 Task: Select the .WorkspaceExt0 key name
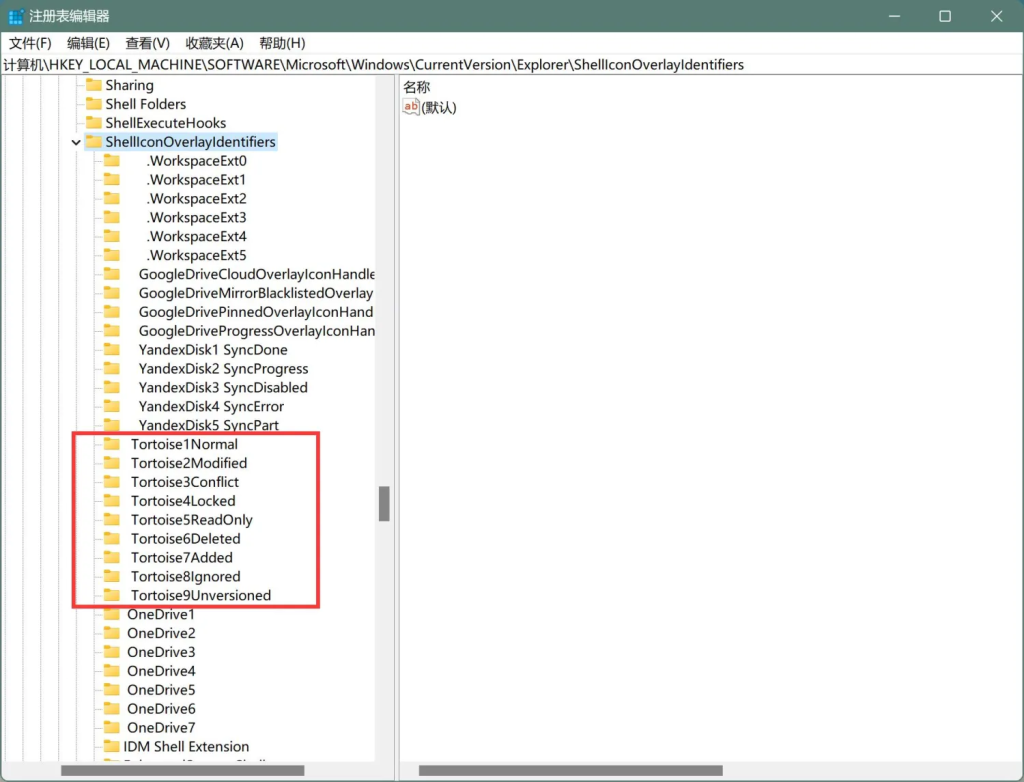click(197, 161)
